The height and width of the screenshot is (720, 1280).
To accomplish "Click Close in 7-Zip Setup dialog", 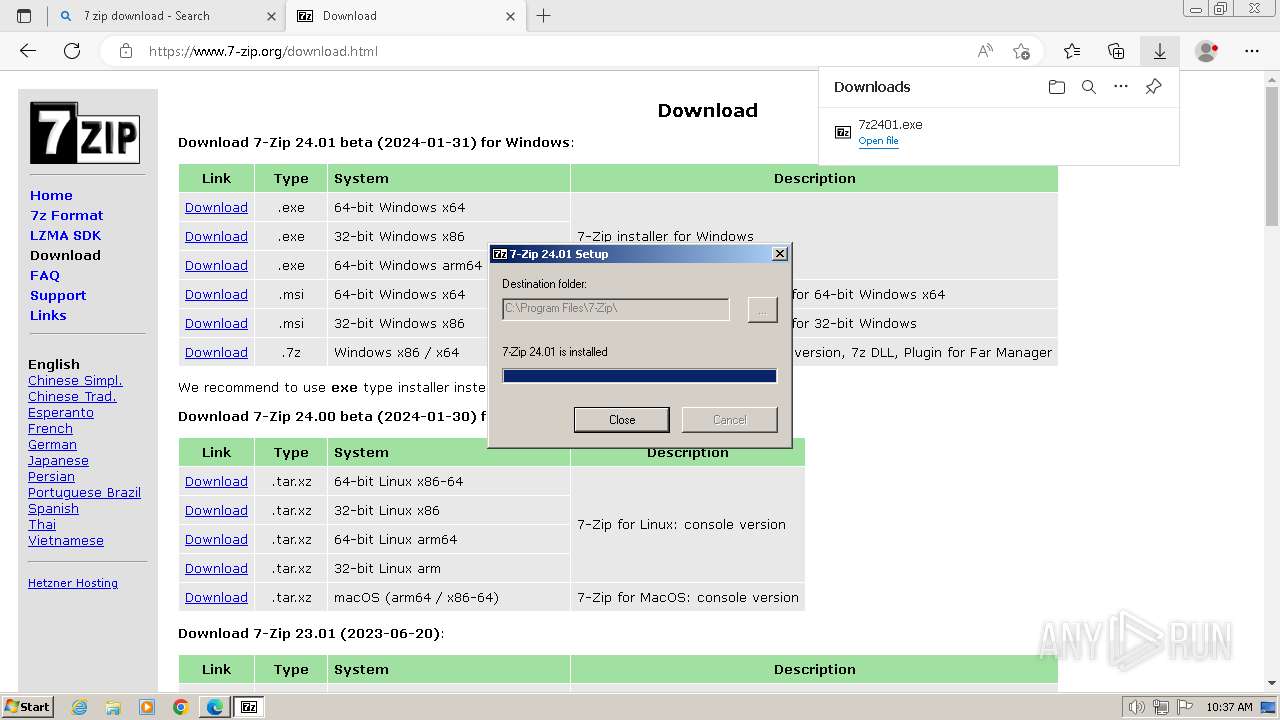I will click(622, 420).
